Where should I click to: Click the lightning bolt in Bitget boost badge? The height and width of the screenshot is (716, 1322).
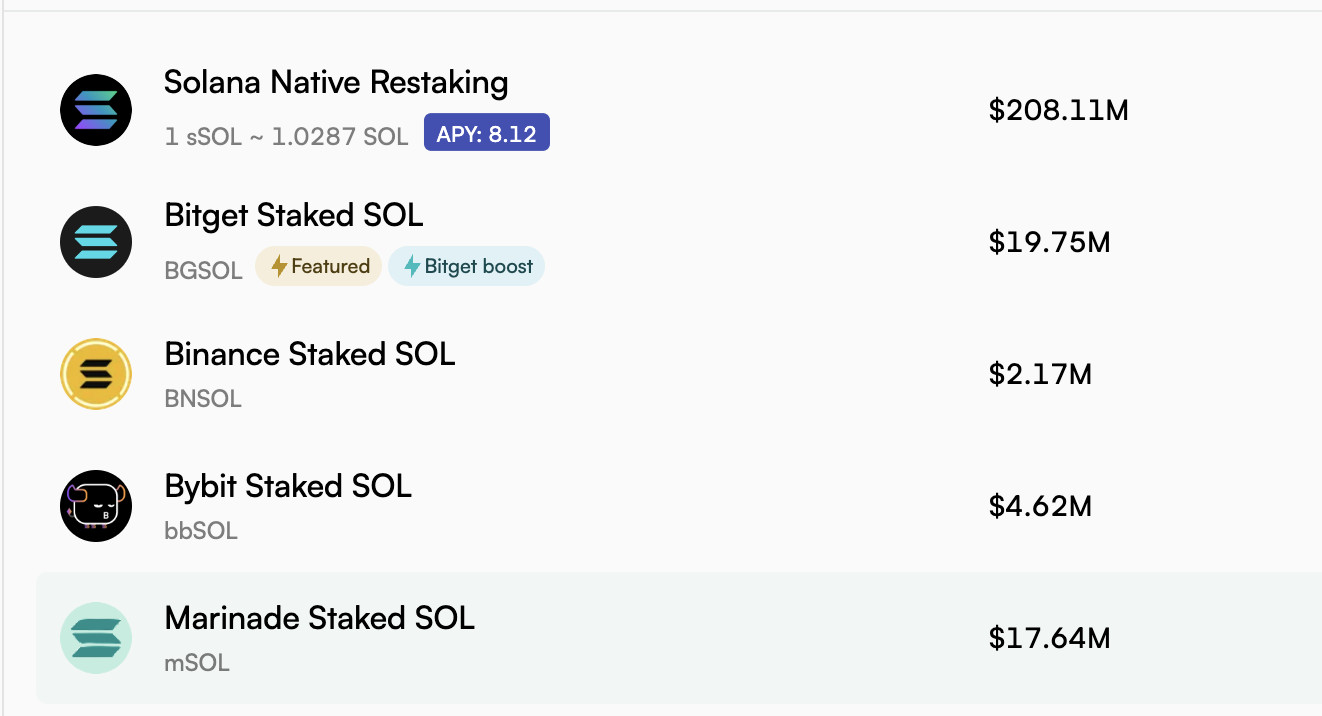412,266
